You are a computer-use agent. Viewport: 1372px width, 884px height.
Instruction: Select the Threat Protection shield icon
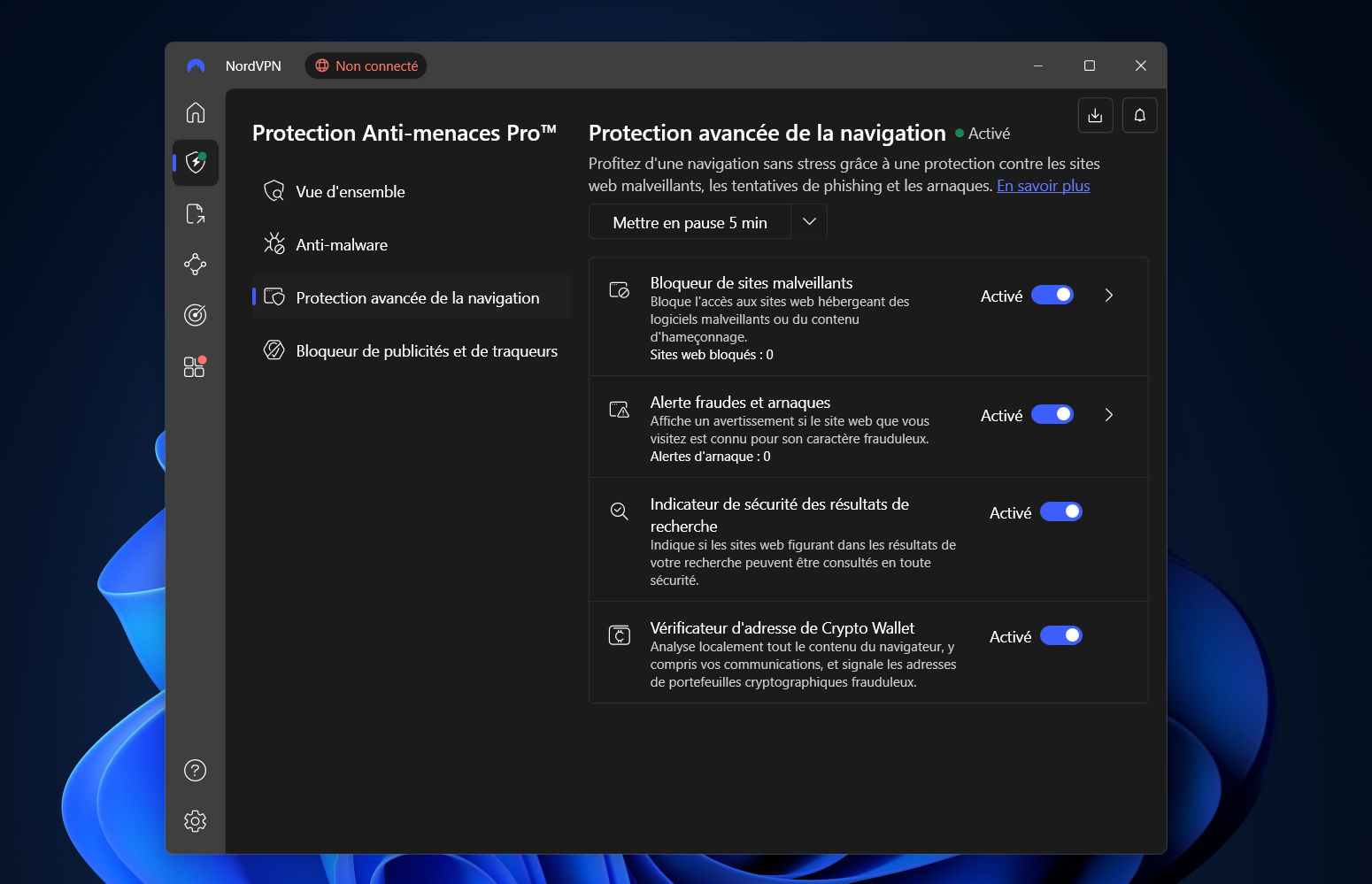point(195,163)
